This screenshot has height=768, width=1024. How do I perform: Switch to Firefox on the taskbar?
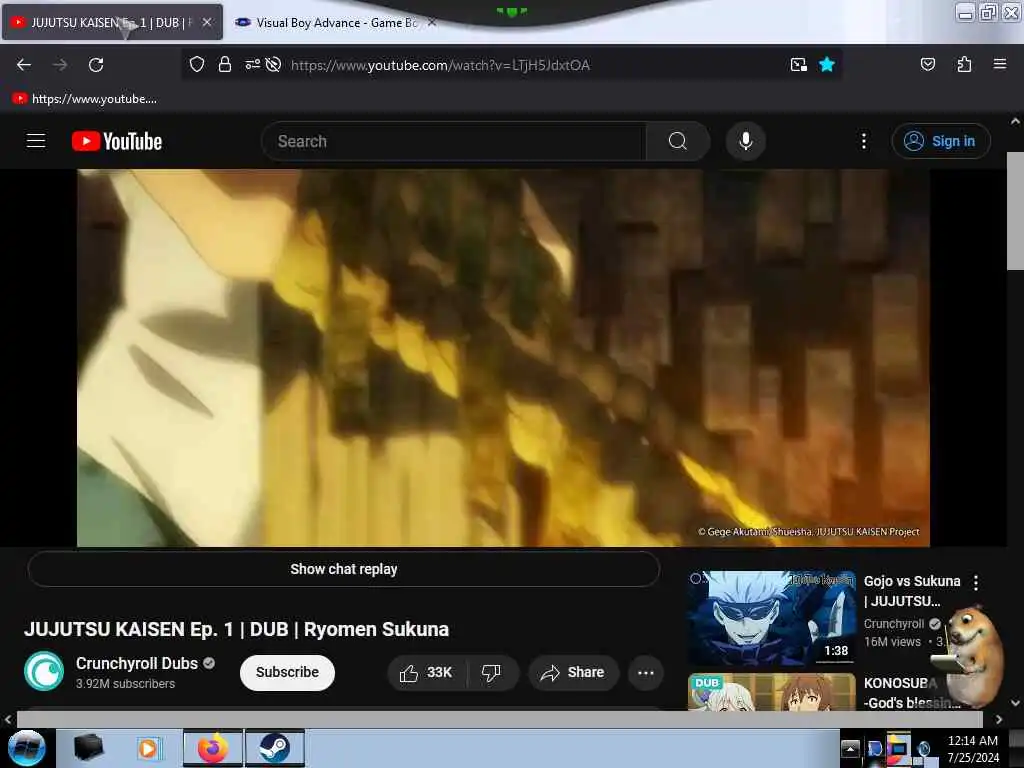click(212, 748)
